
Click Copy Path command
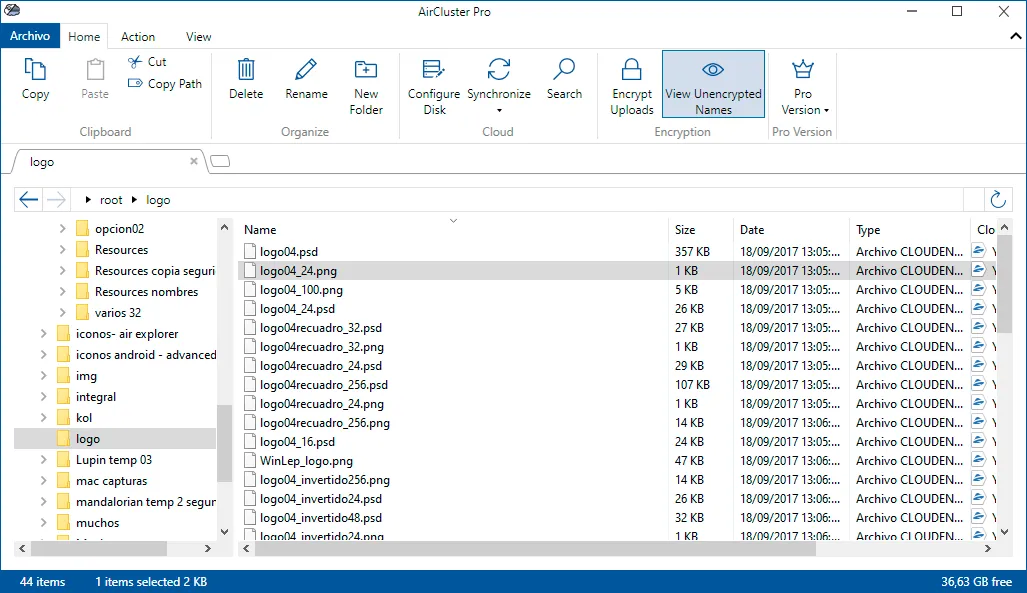165,84
